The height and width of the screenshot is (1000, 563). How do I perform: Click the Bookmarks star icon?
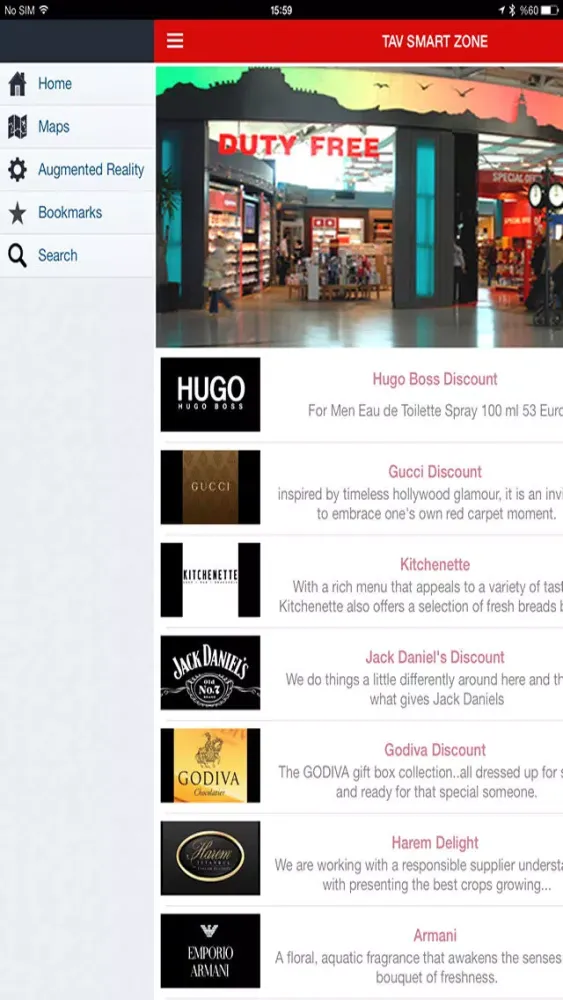(17, 213)
